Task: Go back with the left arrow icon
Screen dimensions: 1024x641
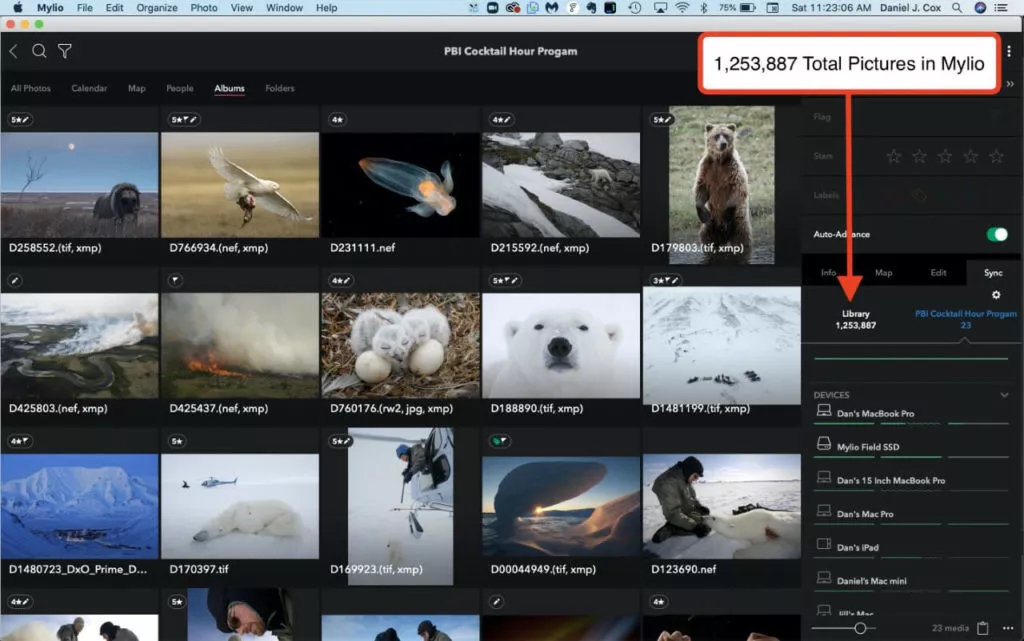Action: tap(14, 51)
